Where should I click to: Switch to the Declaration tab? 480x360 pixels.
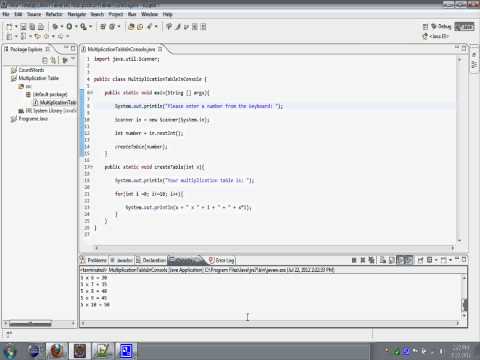click(x=151, y=260)
